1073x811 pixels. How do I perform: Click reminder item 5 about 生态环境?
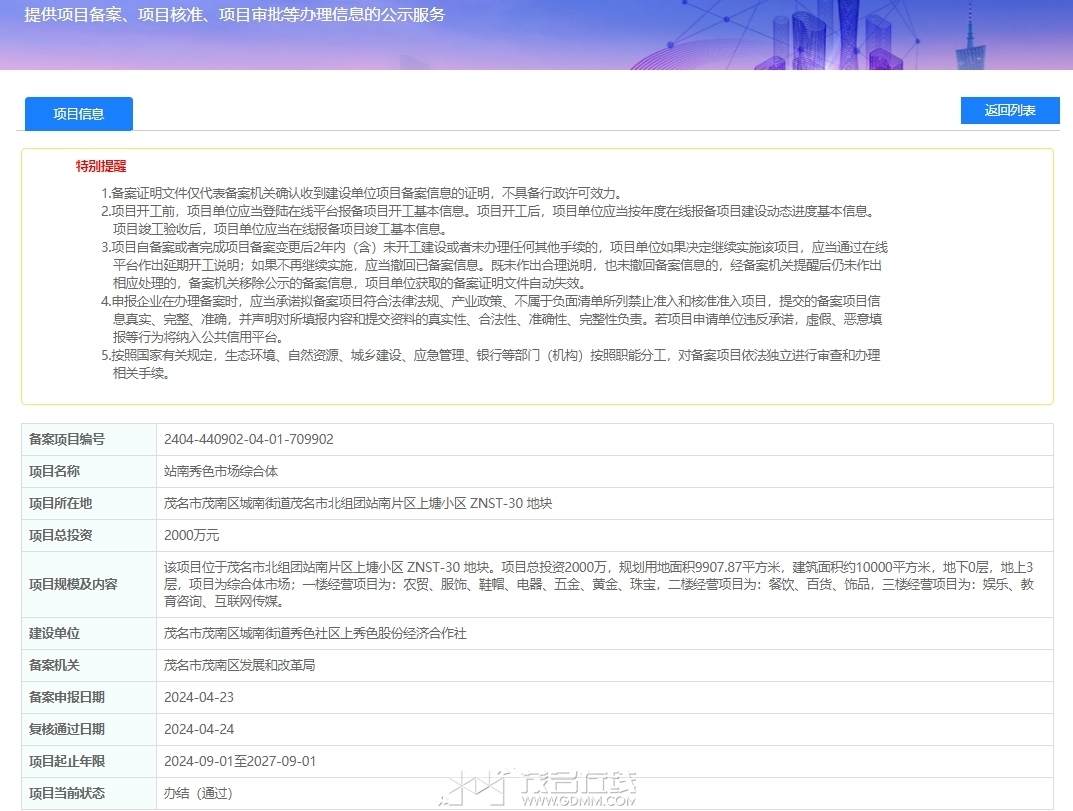[491, 364]
